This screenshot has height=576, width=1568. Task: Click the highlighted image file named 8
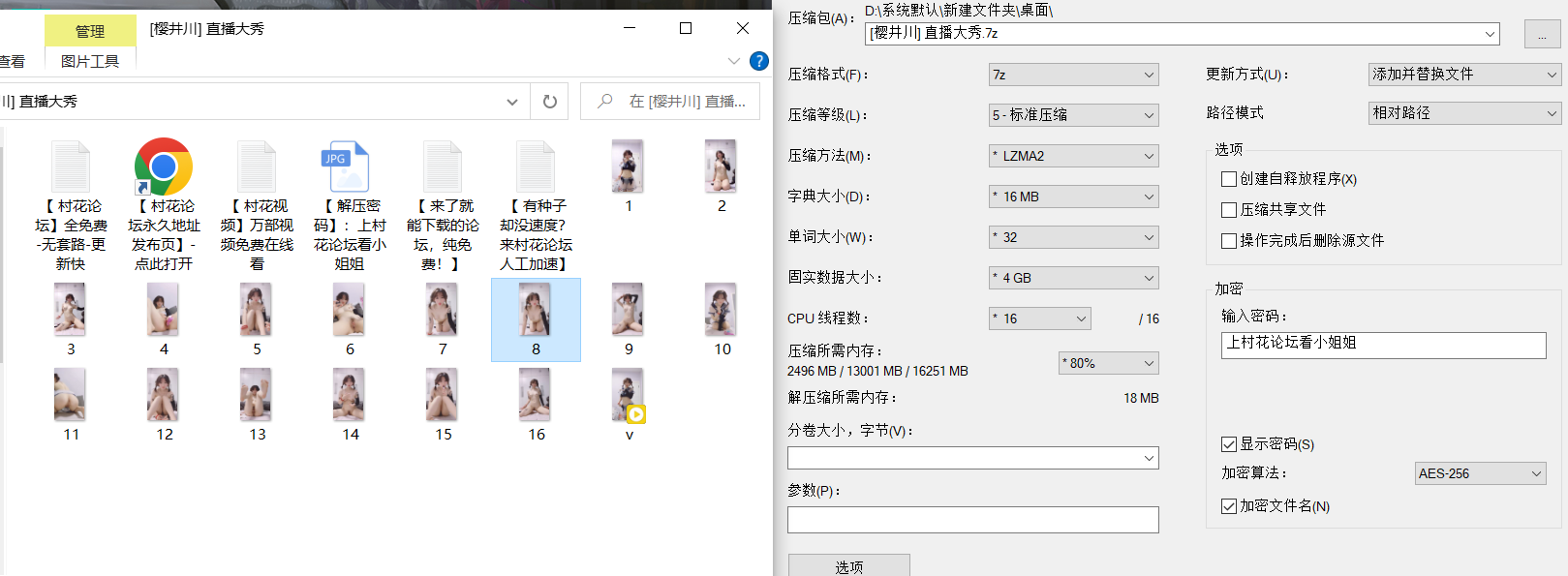tap(536, 319)
